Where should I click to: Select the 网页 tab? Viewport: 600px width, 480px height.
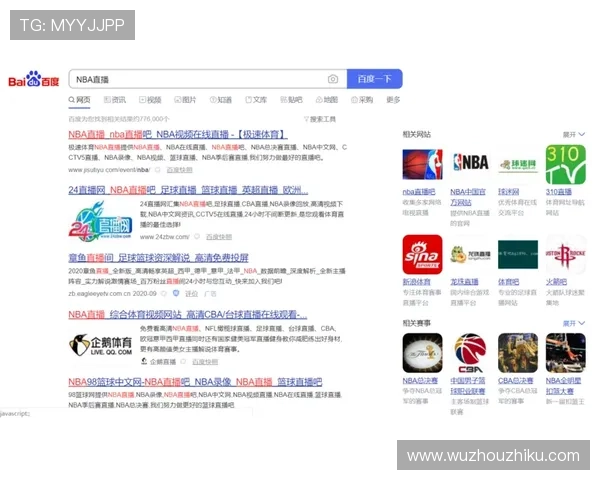pyautogui.click(x=80, y=100)
